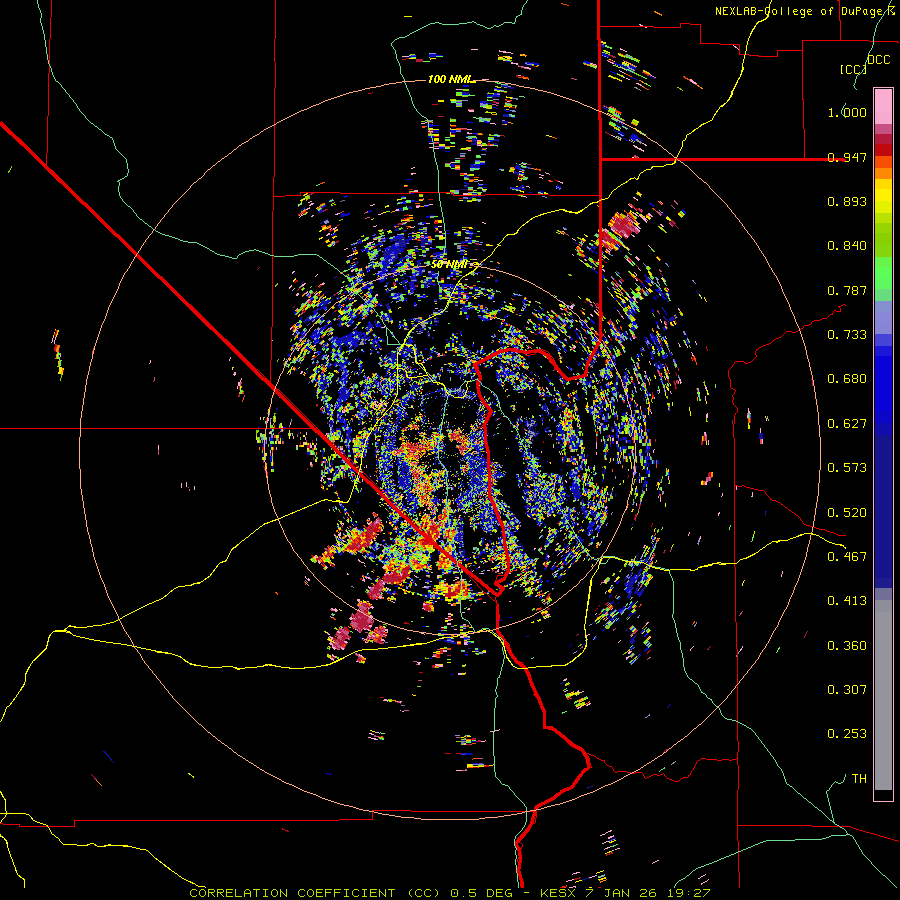
Task: Click the [CC] legend header label
Action: pyautogui.click(x=853, y=69)
